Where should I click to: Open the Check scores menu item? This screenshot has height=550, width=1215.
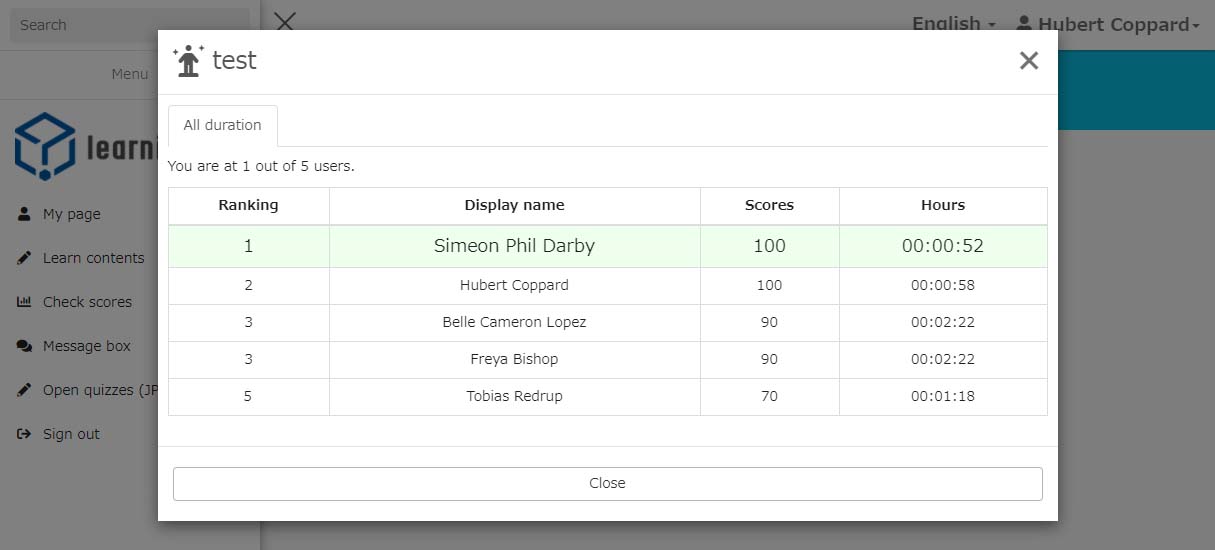click(x=87, y=302)
